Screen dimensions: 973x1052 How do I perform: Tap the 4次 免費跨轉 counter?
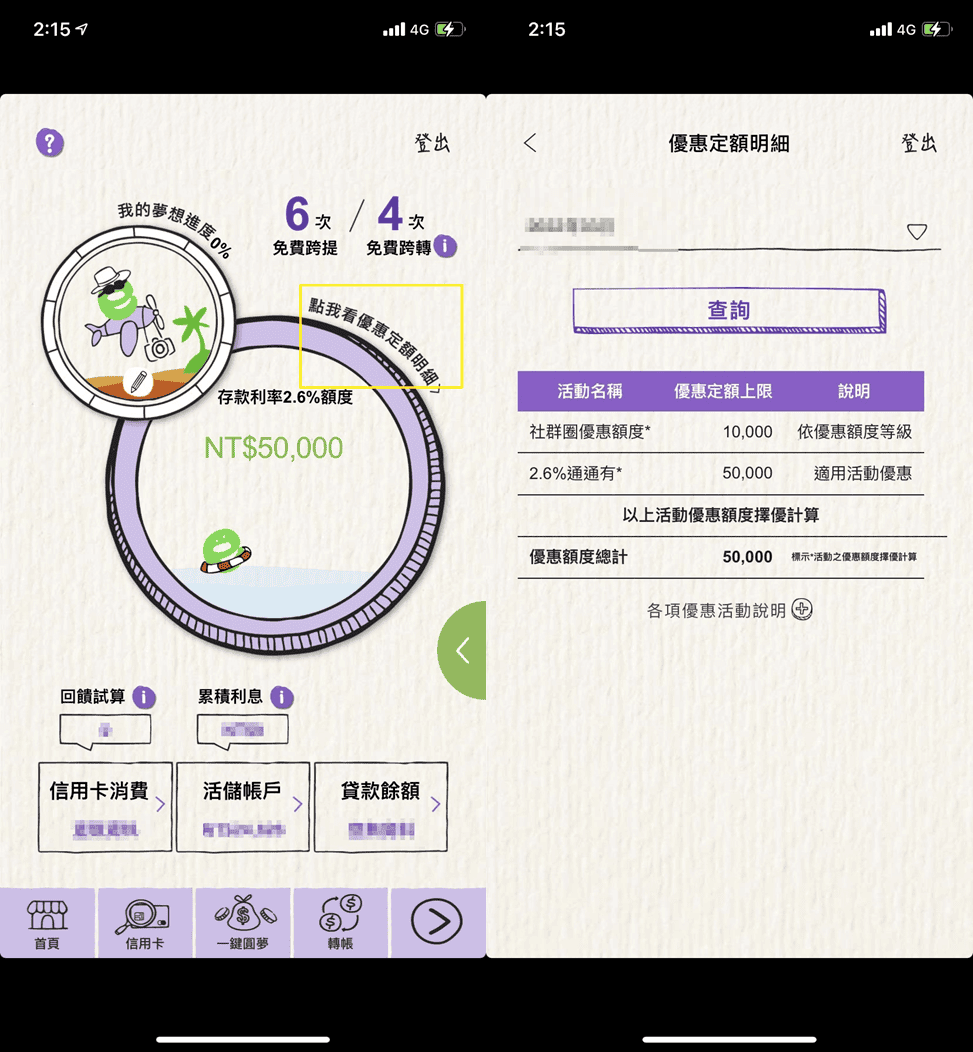(400, 225)
